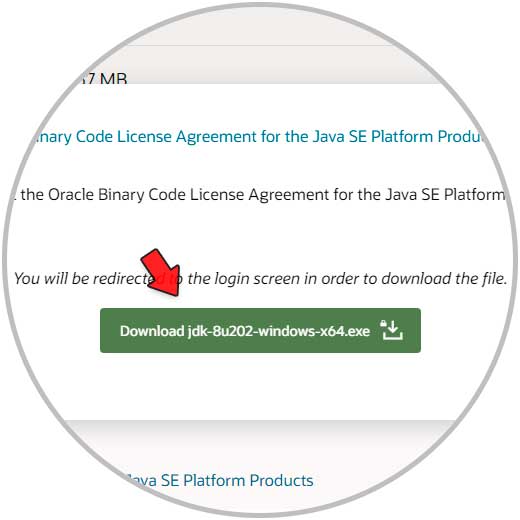Viewport: 520px width, 520px height.
Task: Click the italic login redirect notice text
Action: pyautogui.click(x=261, y=279)
